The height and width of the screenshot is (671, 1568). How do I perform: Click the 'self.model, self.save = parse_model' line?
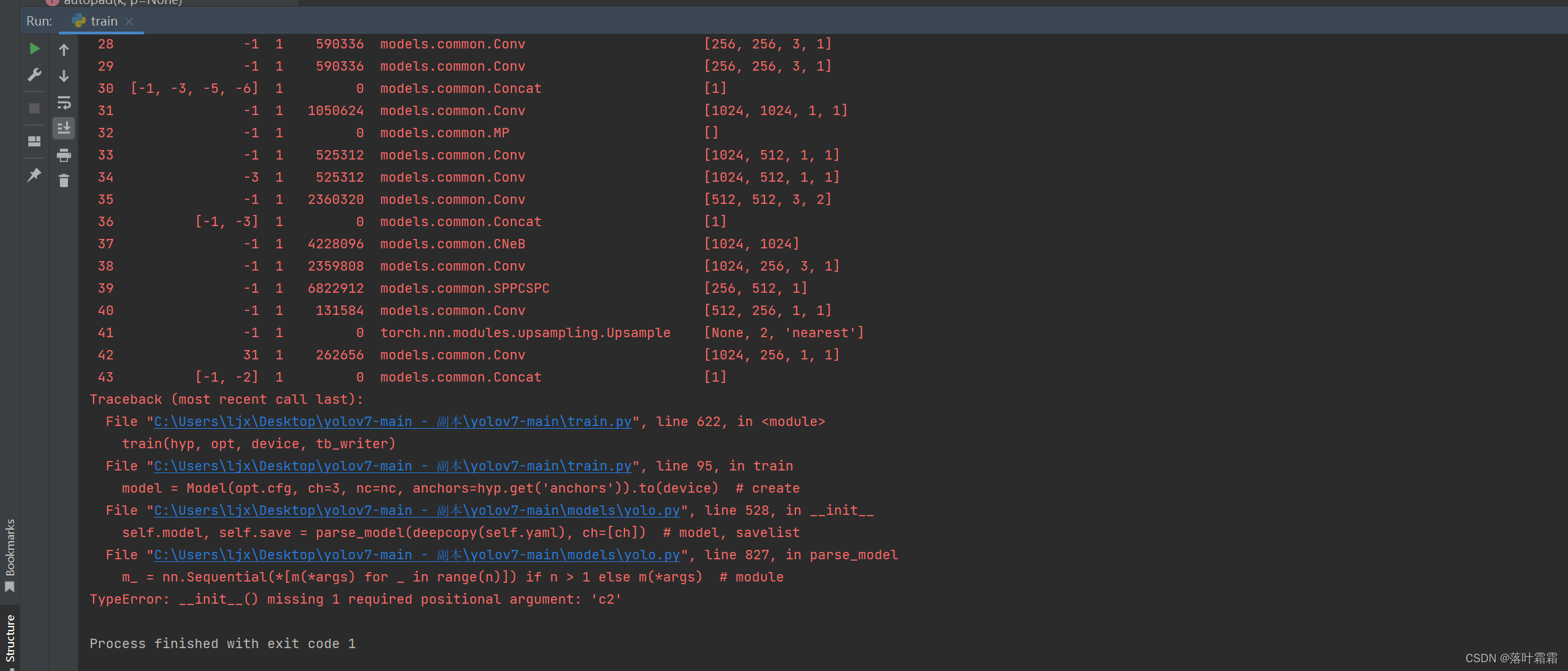461,532
